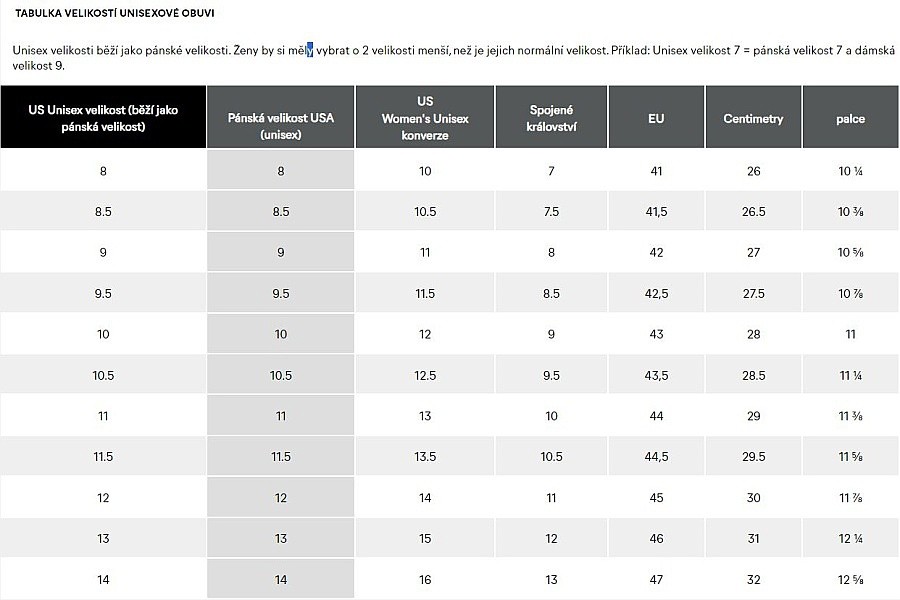Click the women's size 16 cell
This screenshot has height=600, width=900.
[x=425, y=579]
